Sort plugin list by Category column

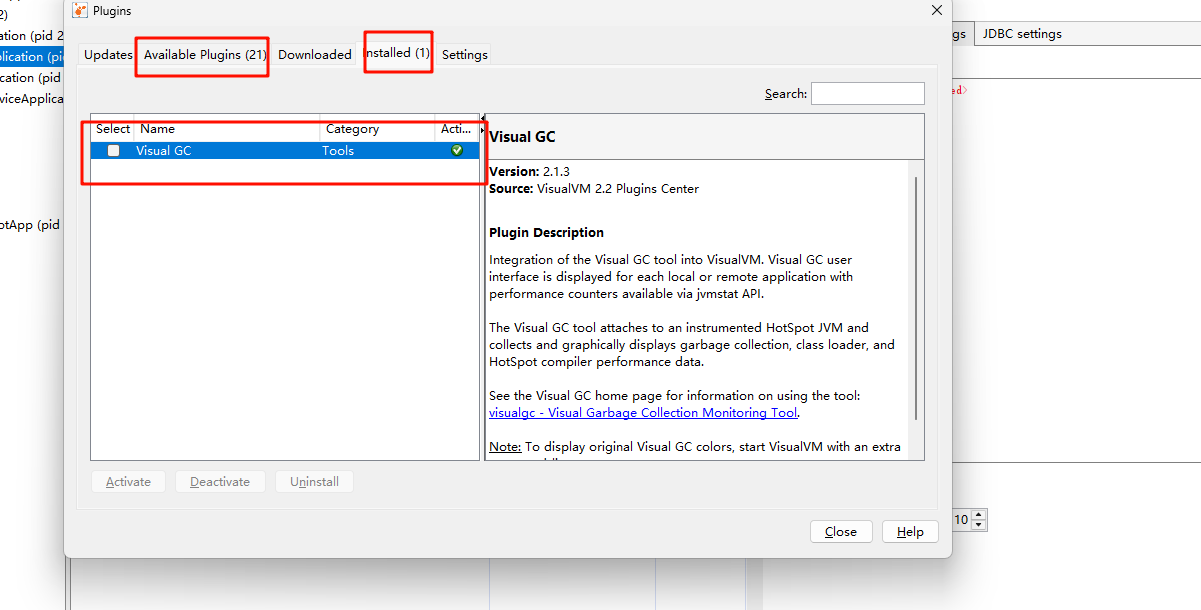(378, 129)
